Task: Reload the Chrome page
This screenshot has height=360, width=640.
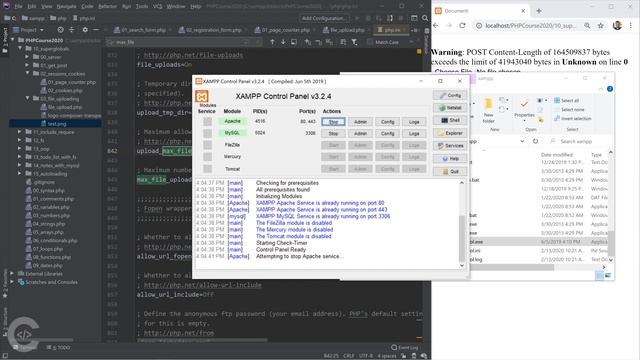Action: (x=462, y=25)
